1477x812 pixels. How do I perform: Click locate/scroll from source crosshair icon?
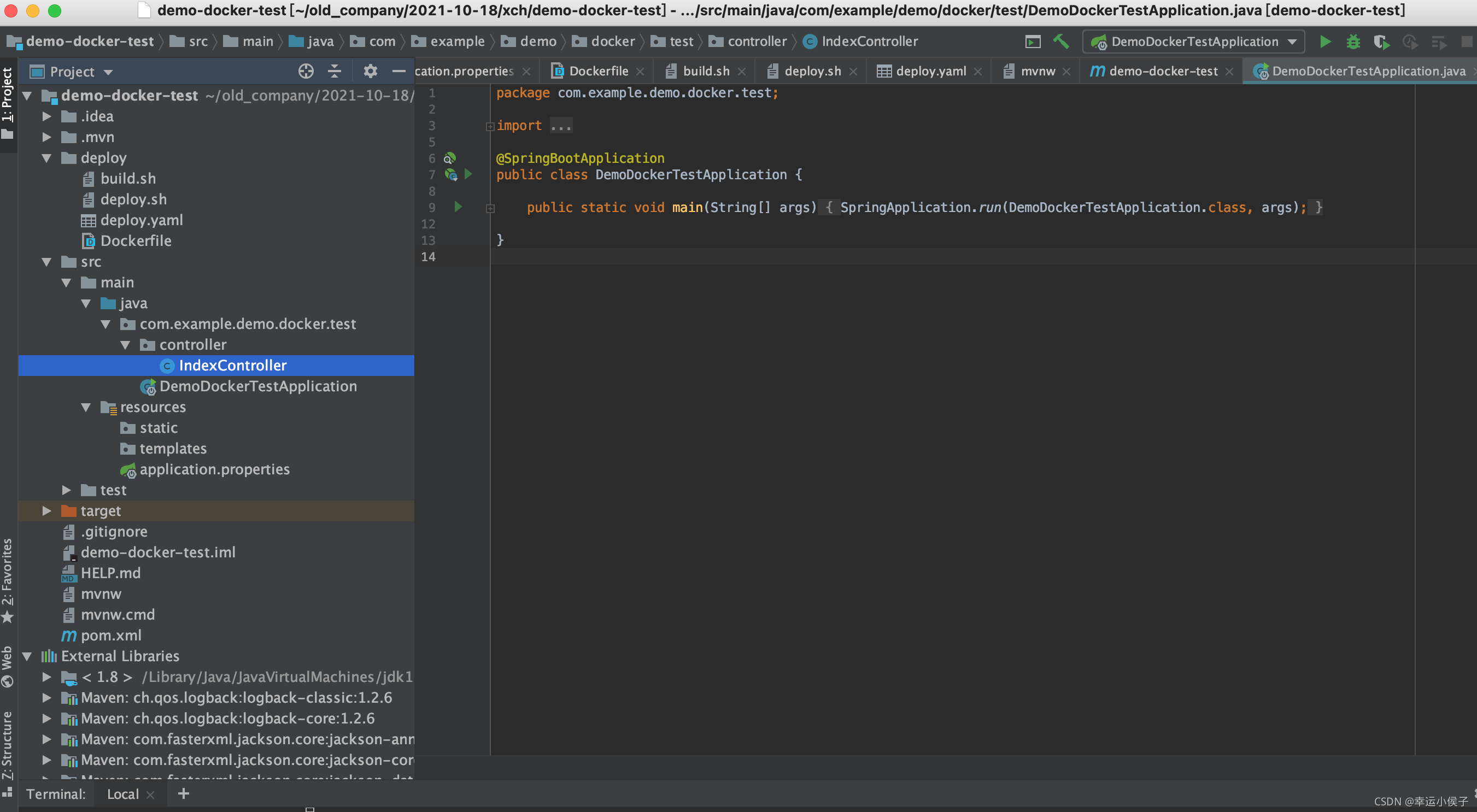(306, 72)
